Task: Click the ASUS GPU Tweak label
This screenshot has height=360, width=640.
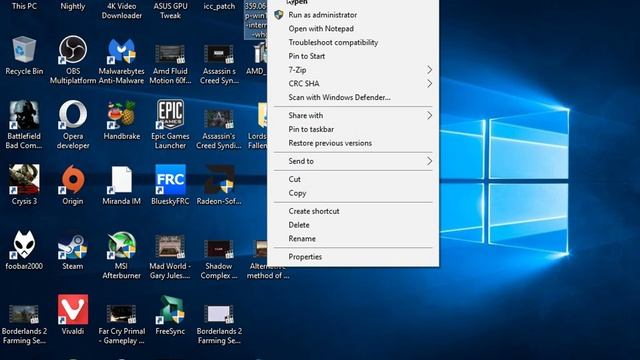Action: click(170, 11)
